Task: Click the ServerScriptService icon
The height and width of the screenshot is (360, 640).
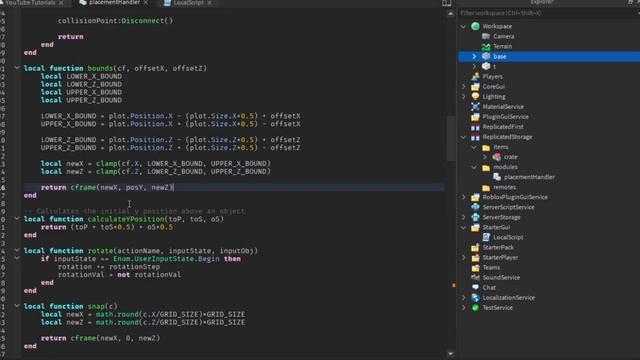Action: pos(475,207)
